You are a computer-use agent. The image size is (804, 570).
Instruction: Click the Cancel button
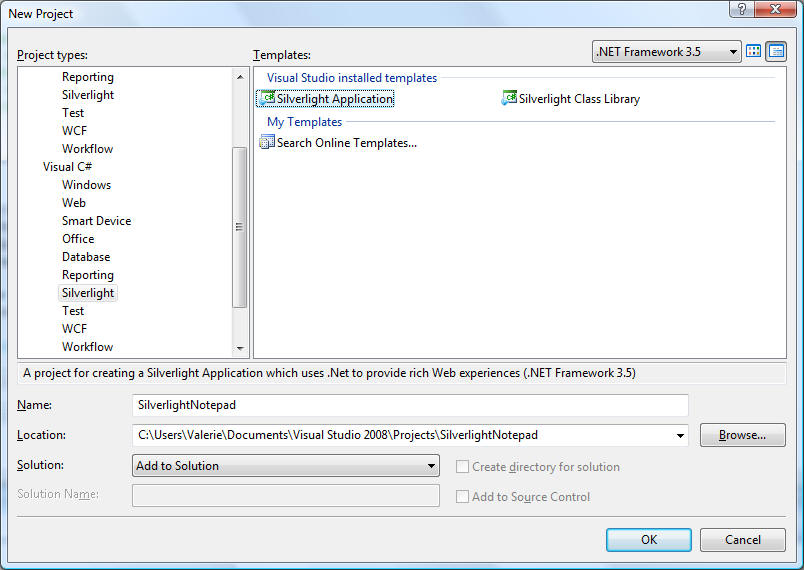(742, 540)
